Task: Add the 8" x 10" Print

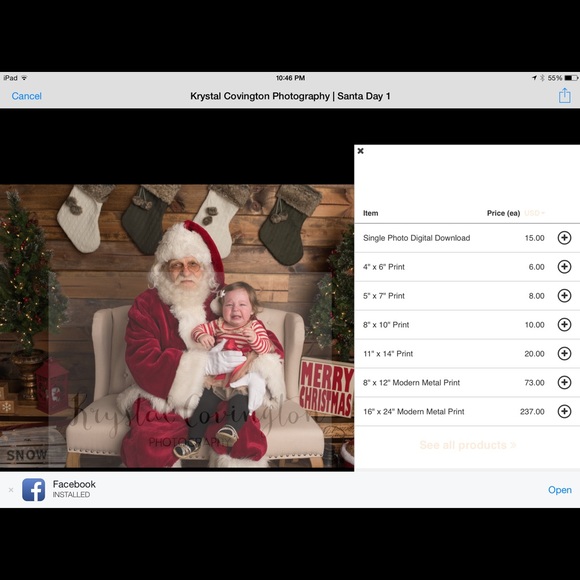Action: (x=564, y=324)
